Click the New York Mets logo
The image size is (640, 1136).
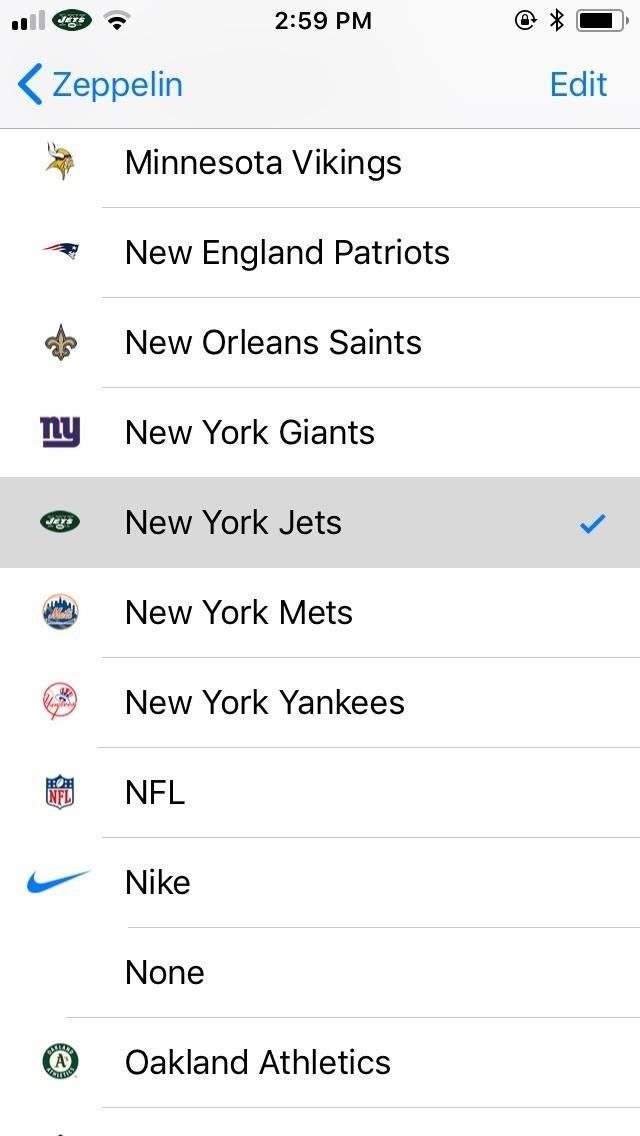[60, 612]
